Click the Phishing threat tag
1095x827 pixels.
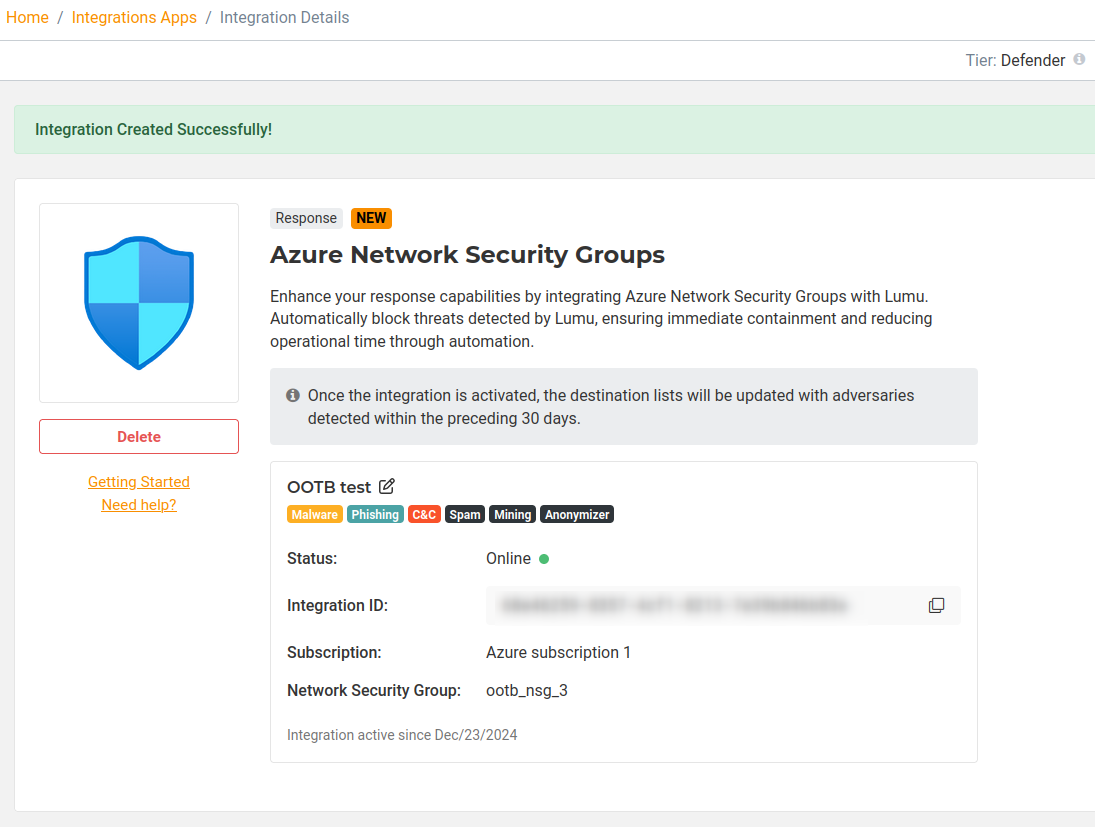375,515
